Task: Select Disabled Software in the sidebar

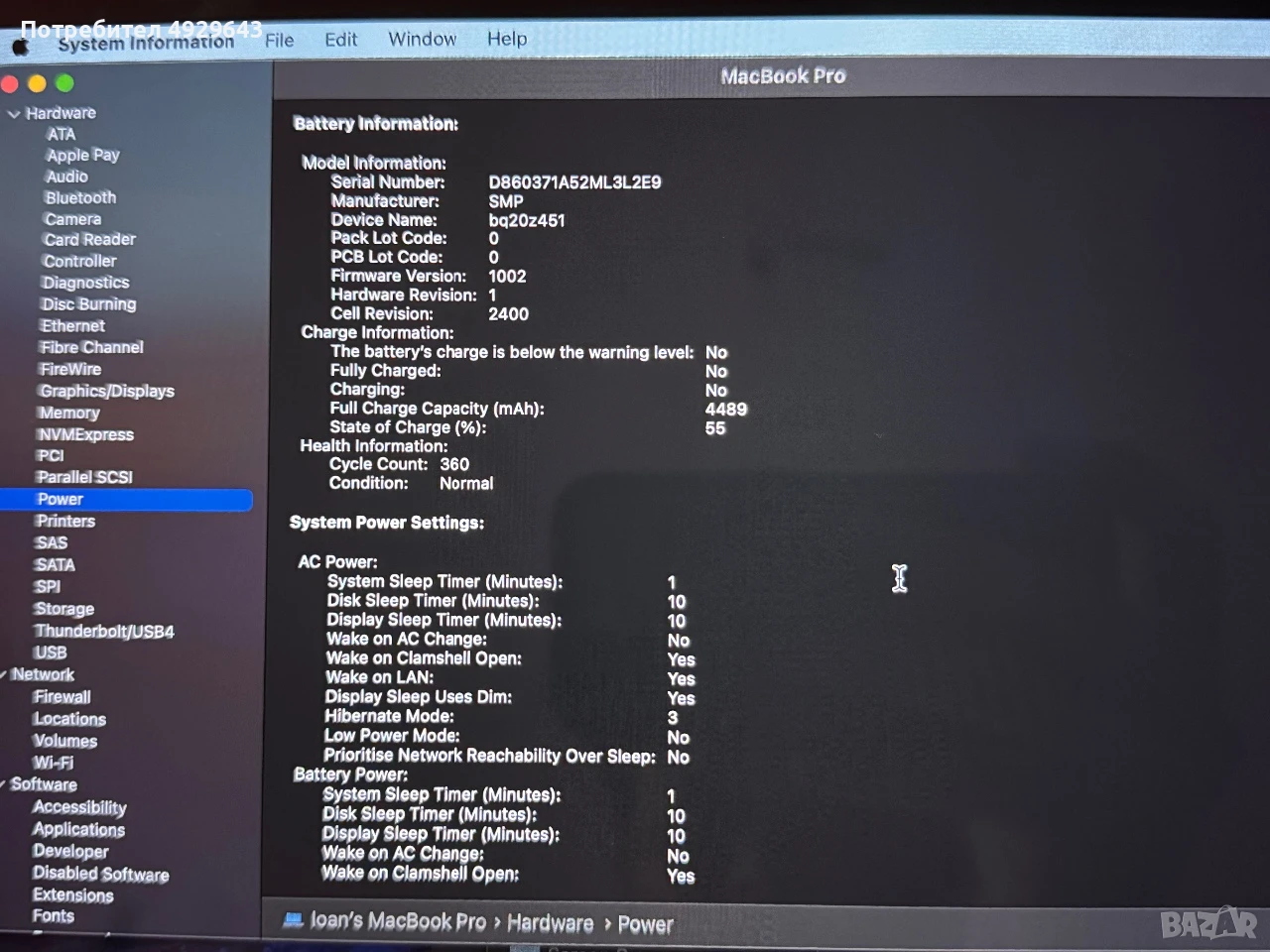Action: click(x=100, y=874)
